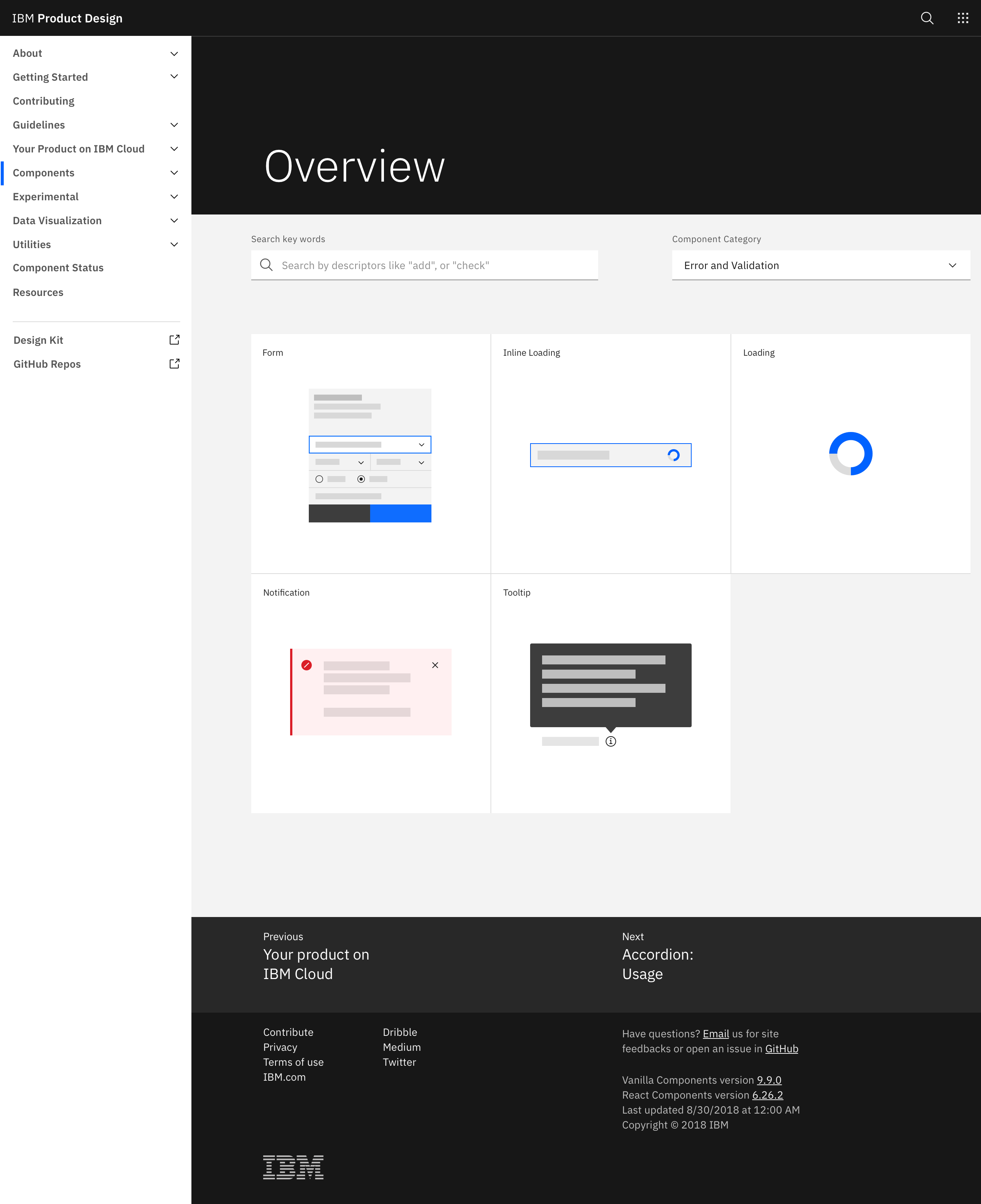This screenshot has height=1204, width=981.
Task: Click the Terms of use footer link
Action: pos(293,1062)
